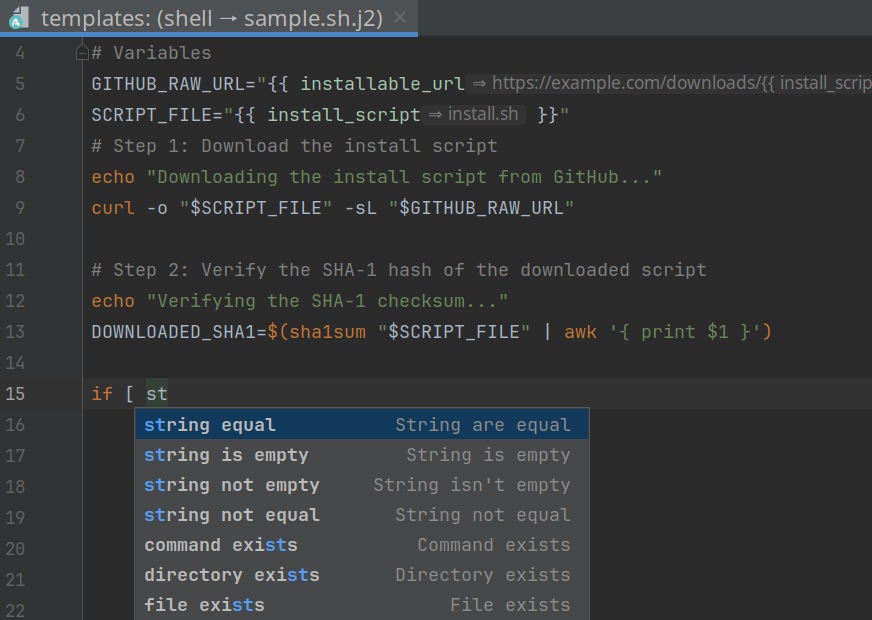872x620 pixels.
Task: Place cursor on GITHUB_RAW_URL variable definition
Action: click(x=168, y=84)
